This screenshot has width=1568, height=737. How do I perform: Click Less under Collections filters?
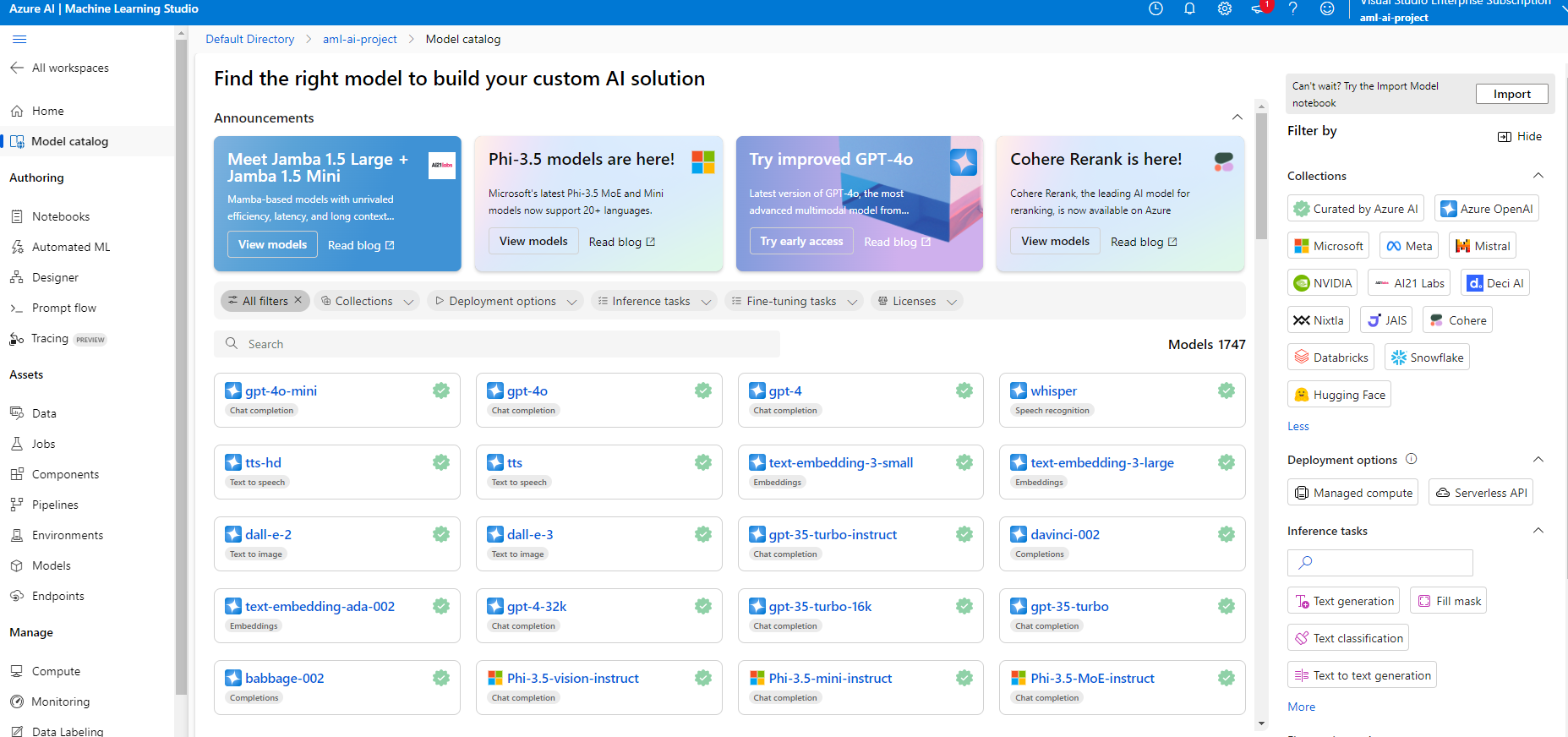pyautogui.click(x=1298, y=426)
